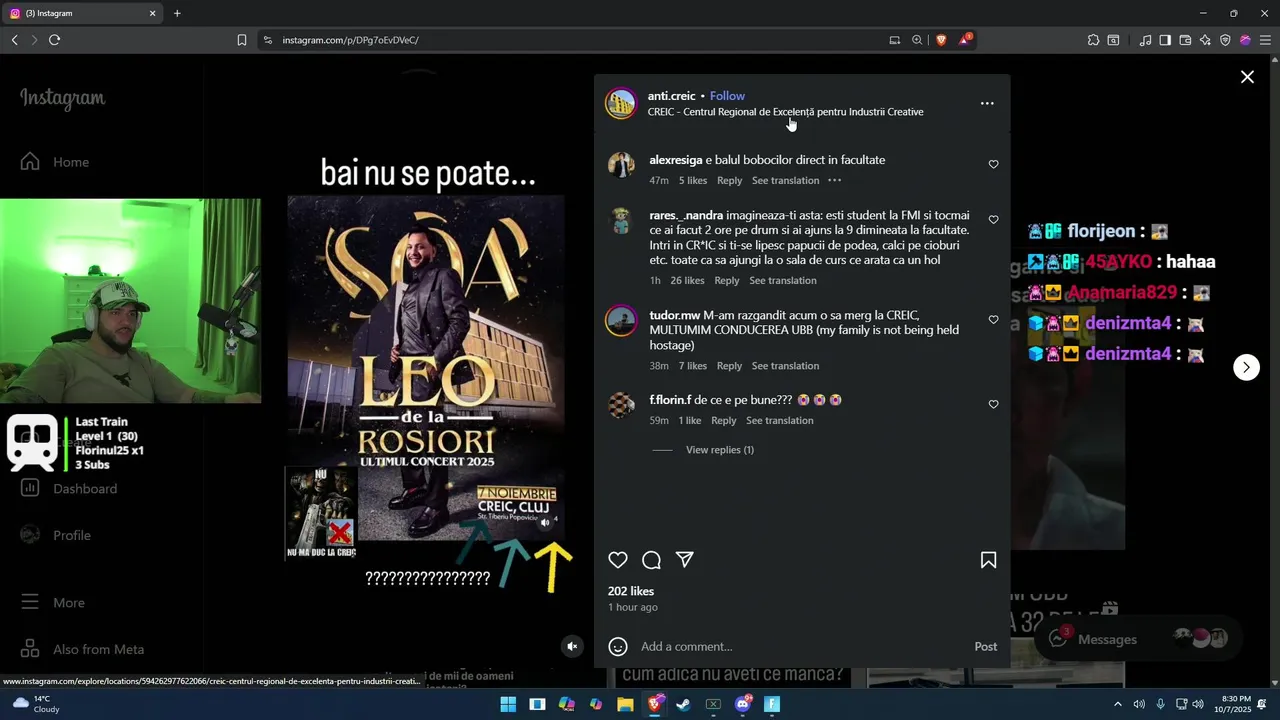Unmute the post video audio

click(572, 646)
